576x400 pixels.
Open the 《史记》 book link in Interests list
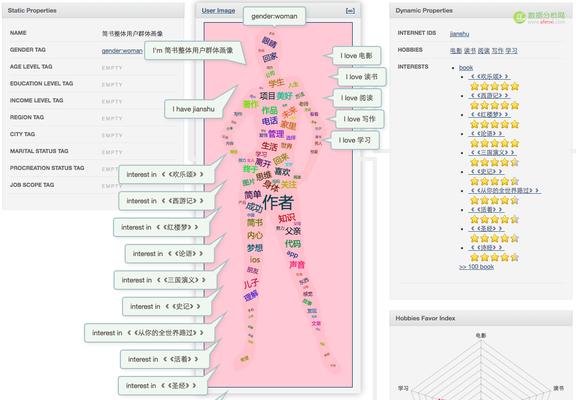point(487,172)
